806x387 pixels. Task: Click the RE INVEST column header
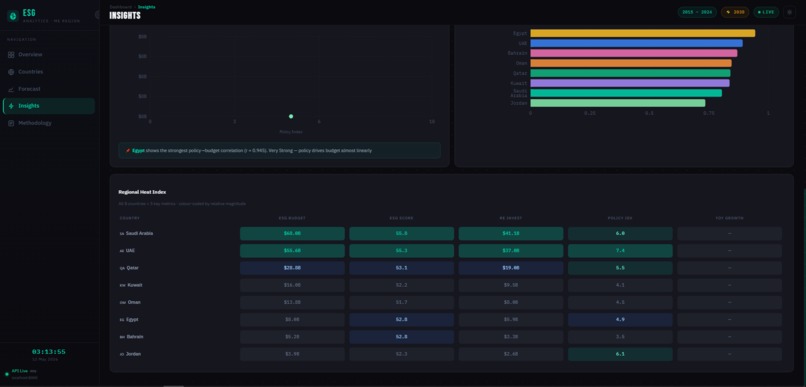pos(511,218)
